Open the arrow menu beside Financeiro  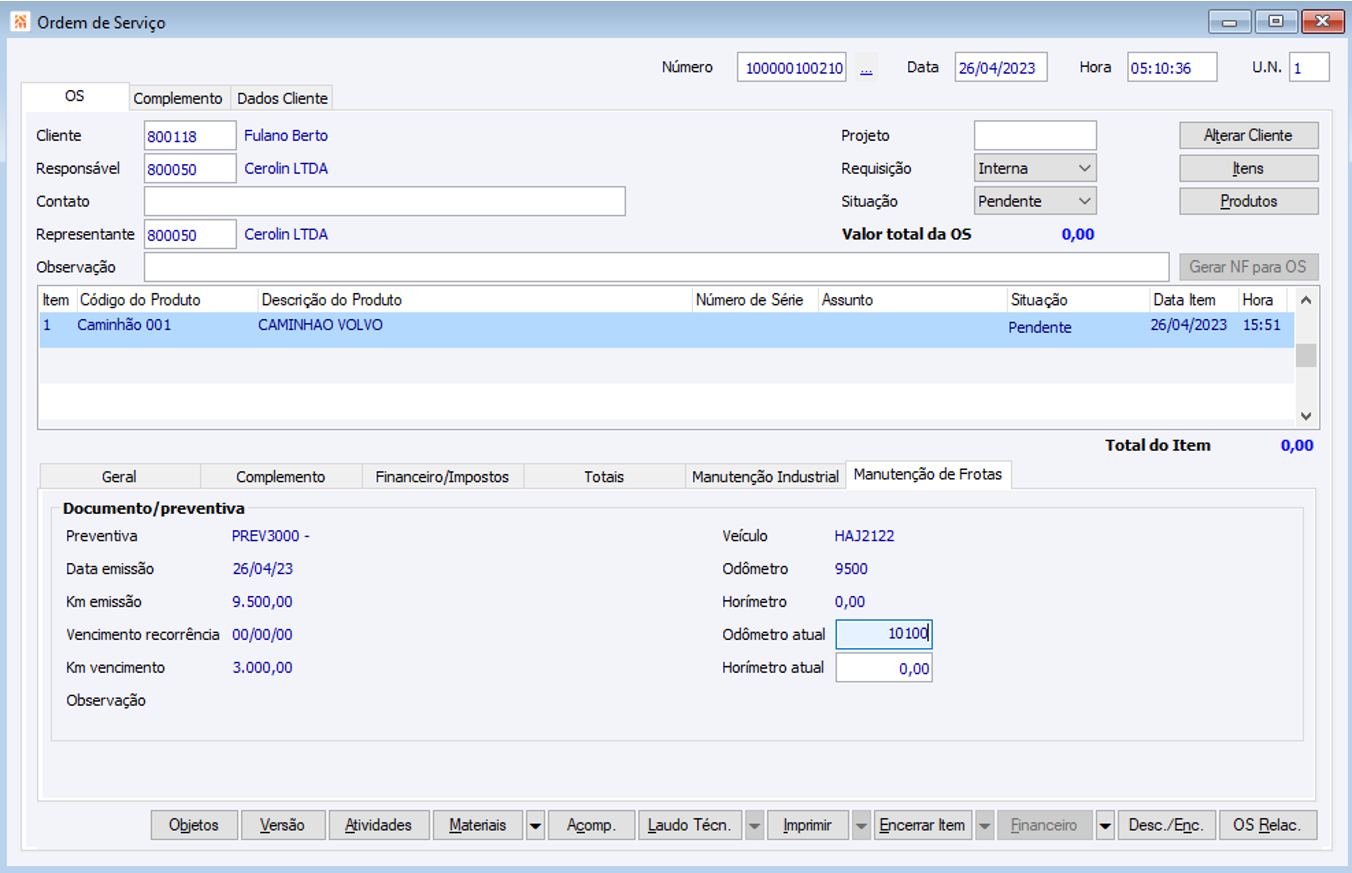(x=1105, y=826)
